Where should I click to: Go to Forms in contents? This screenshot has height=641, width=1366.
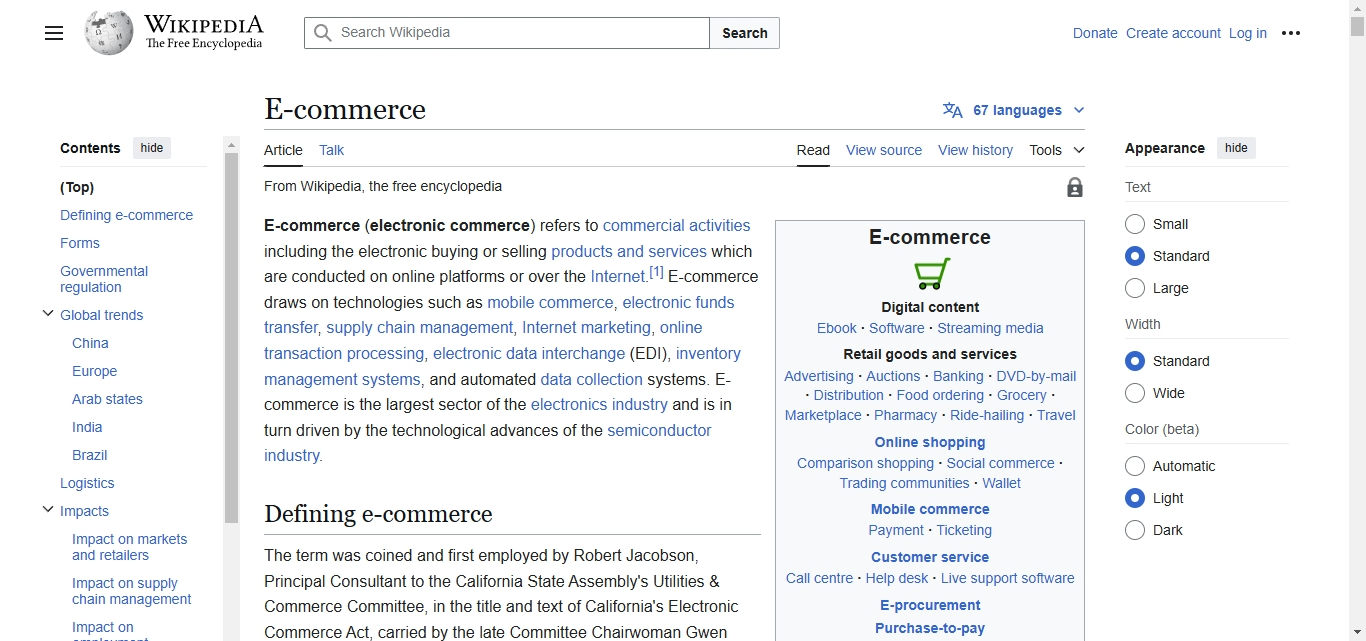[x=80, y=243]
